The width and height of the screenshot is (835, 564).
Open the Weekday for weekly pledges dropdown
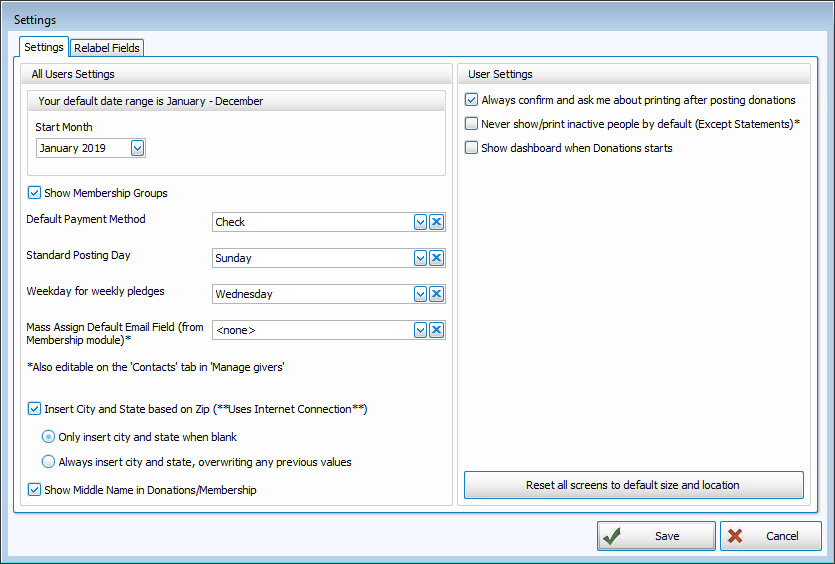tap(421, 294)
